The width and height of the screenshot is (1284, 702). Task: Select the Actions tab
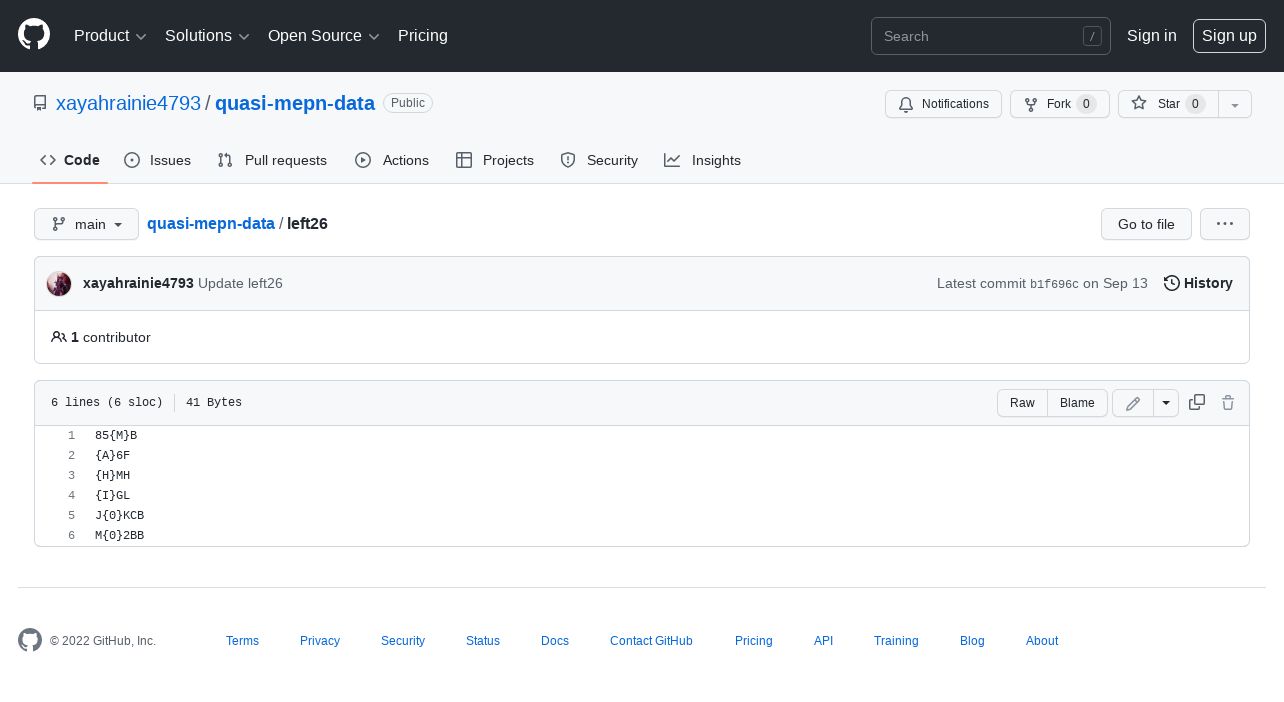(392, 160)
